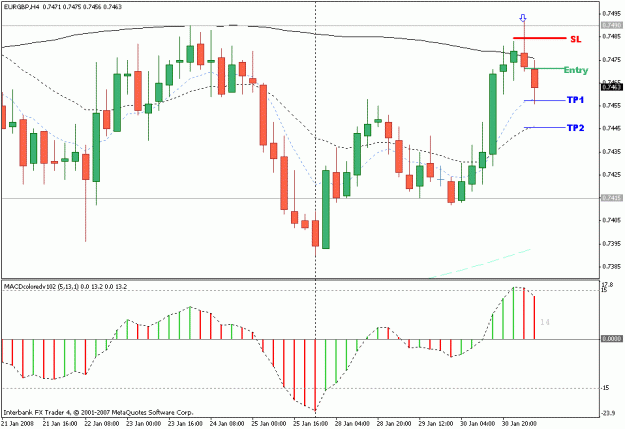Click the 0.7425 price axis label

coord(611,175)
